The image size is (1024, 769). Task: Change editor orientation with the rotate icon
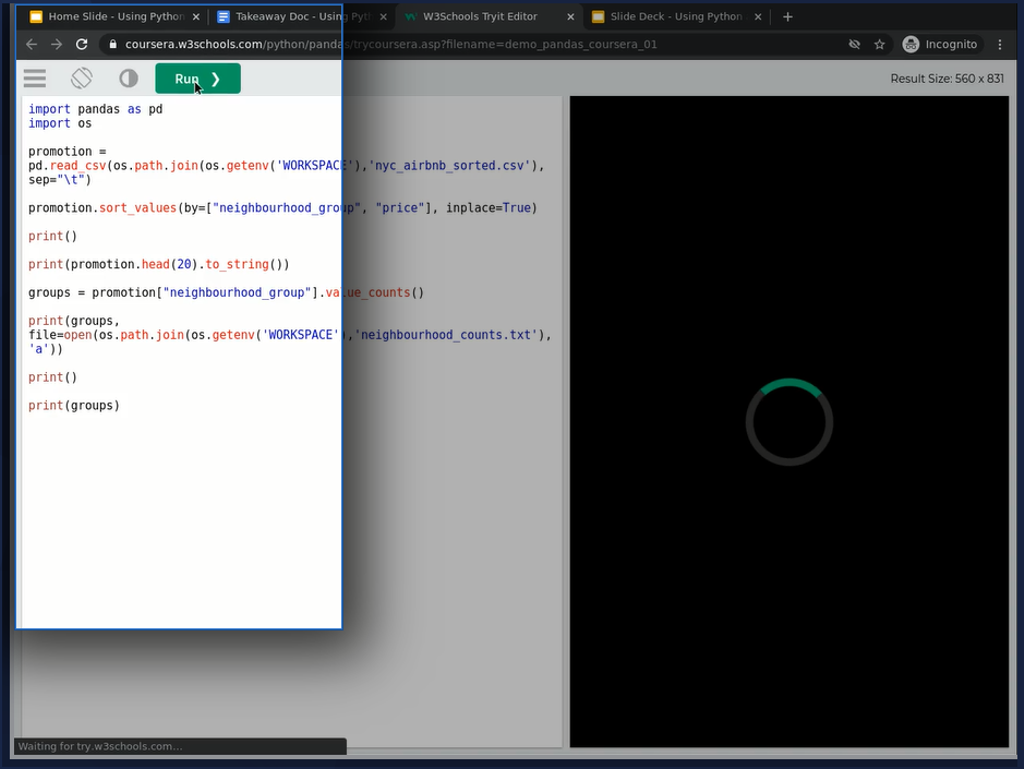coord(82,78)
